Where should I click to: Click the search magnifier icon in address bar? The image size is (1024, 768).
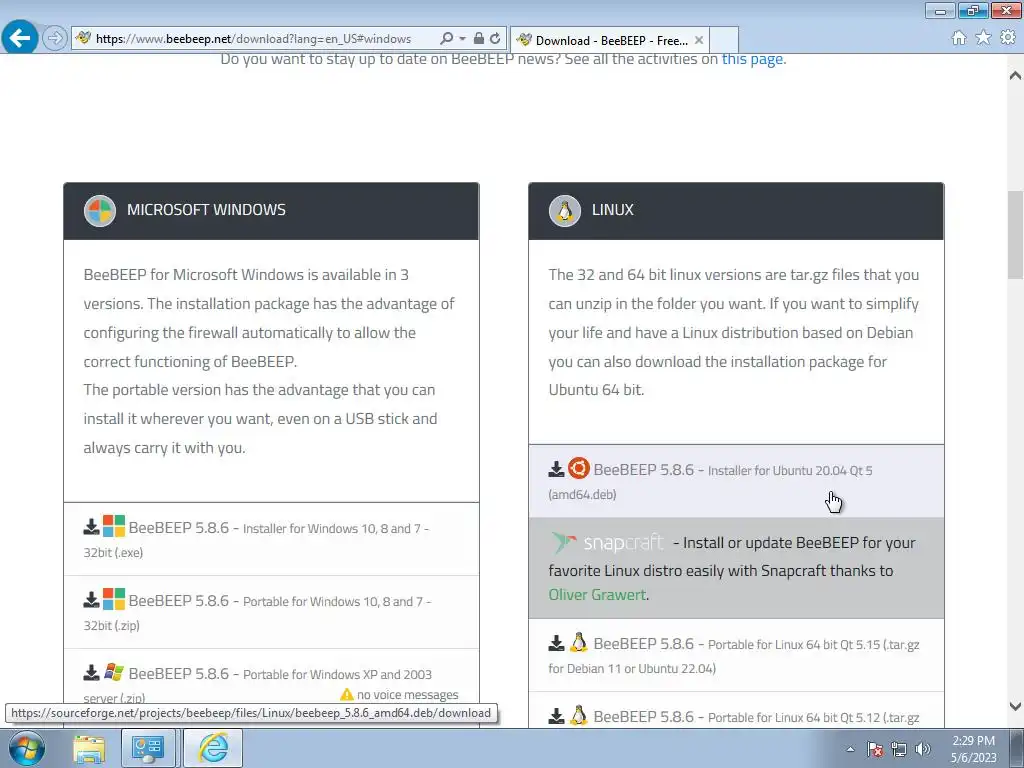point(447,39)
